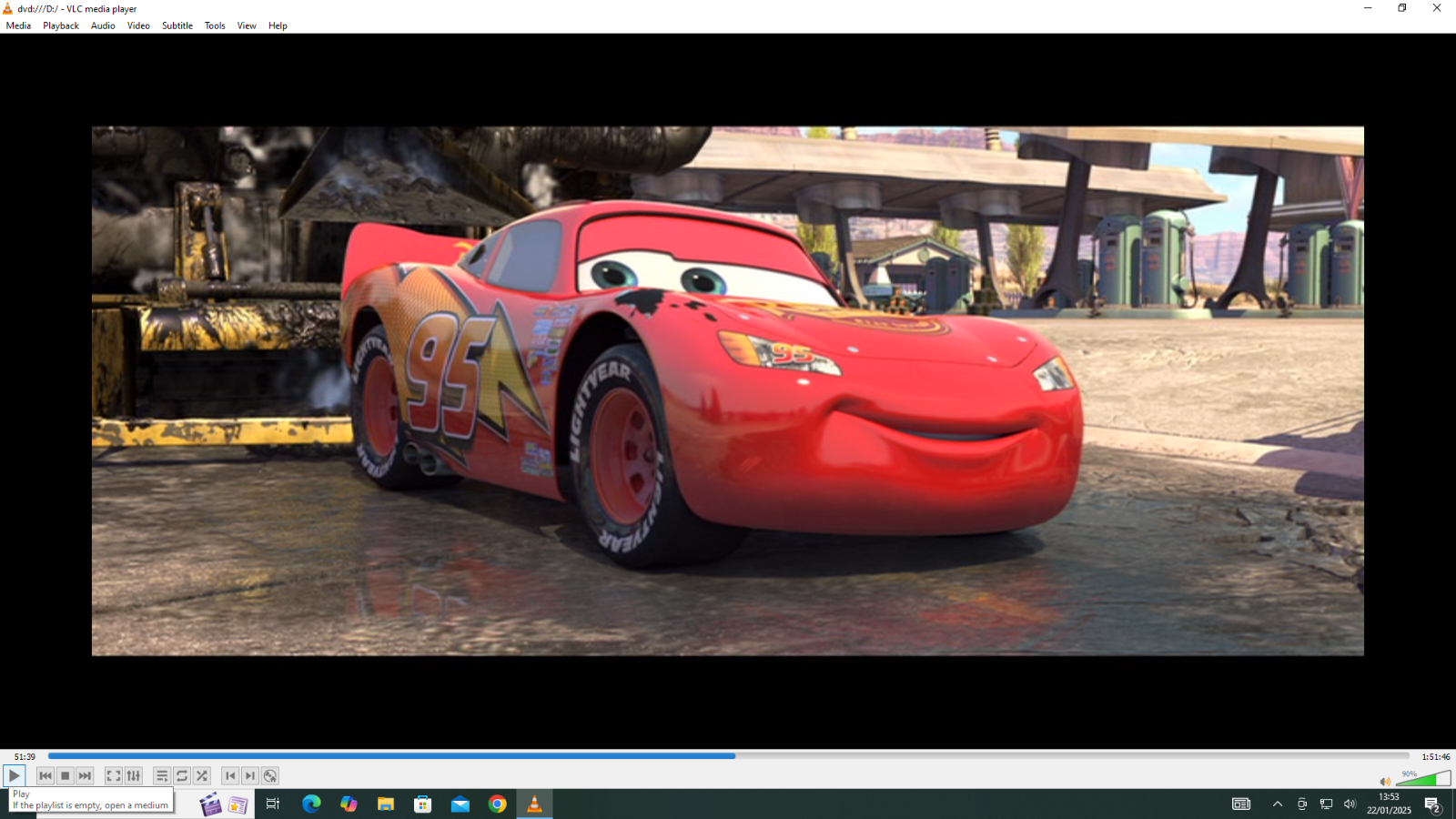The image size is (1456, 819).
Task: Click the Meet Now tray icon
Action: (x=1302, y=804)
